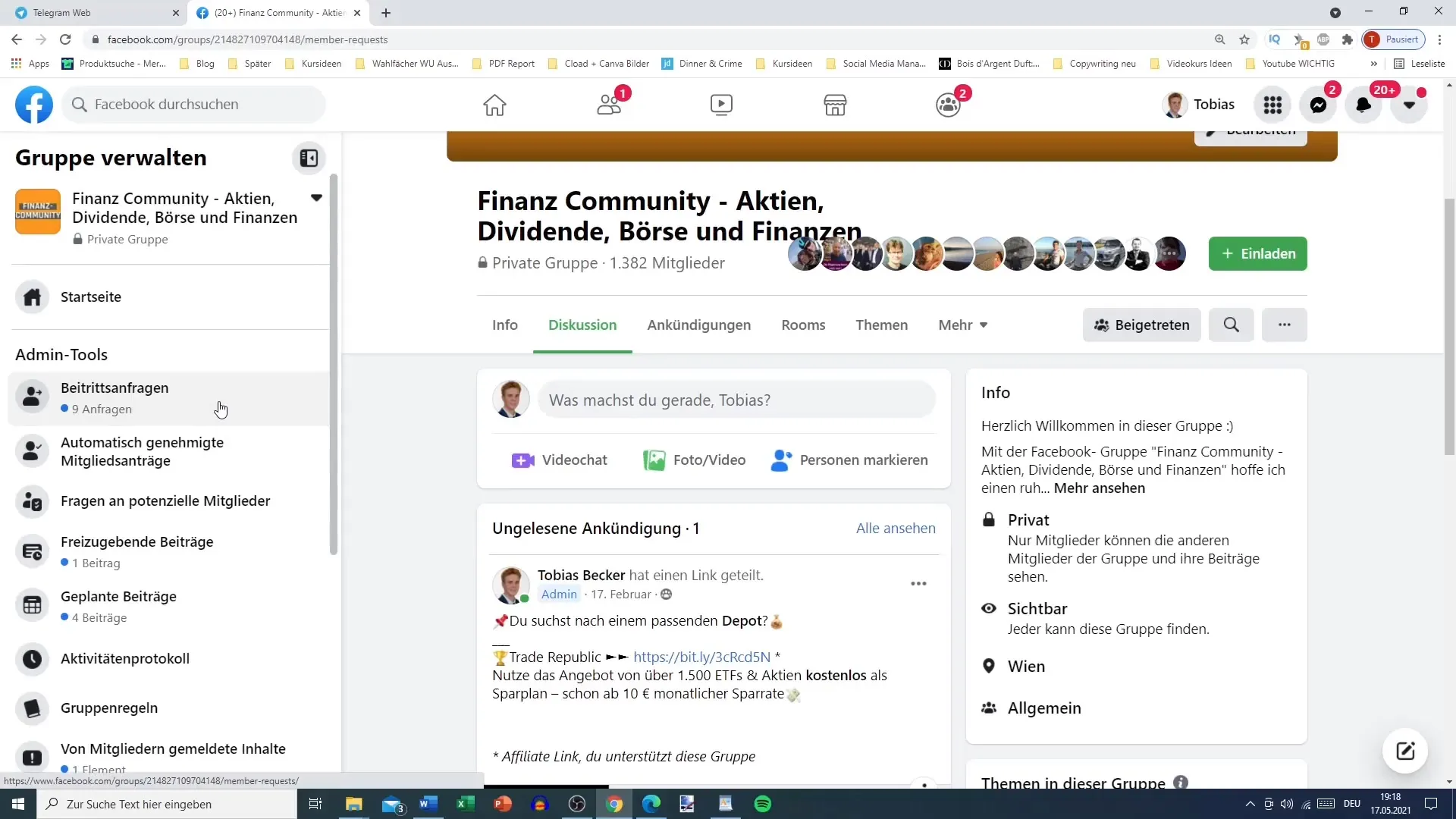The width and height of the screenshot is (1456, 819).
Task: Click the sidebar vertical scrollbar
Action: tap(334, 364)
